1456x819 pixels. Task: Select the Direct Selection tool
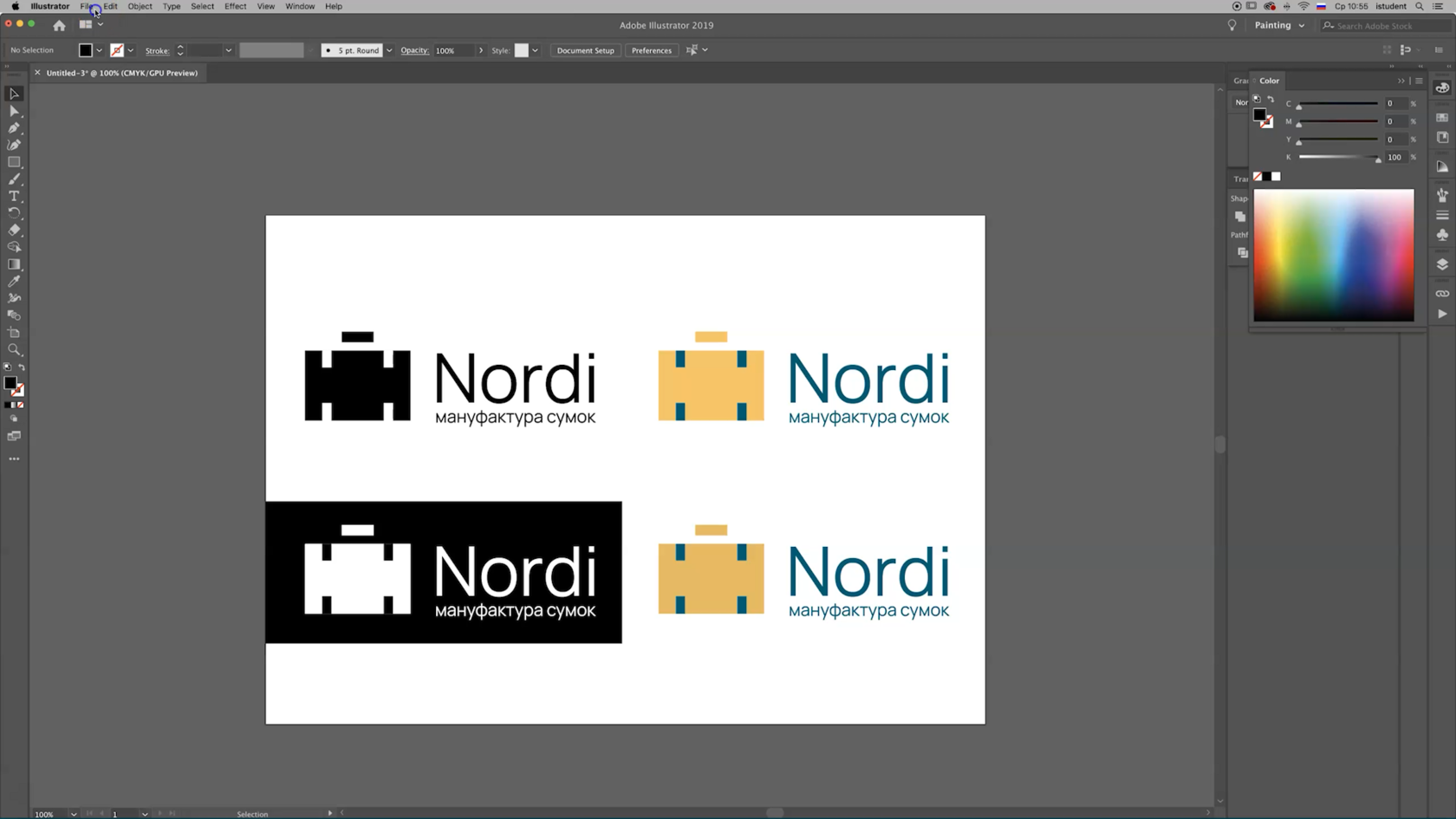pyautogui.click(x=14, y=111)
